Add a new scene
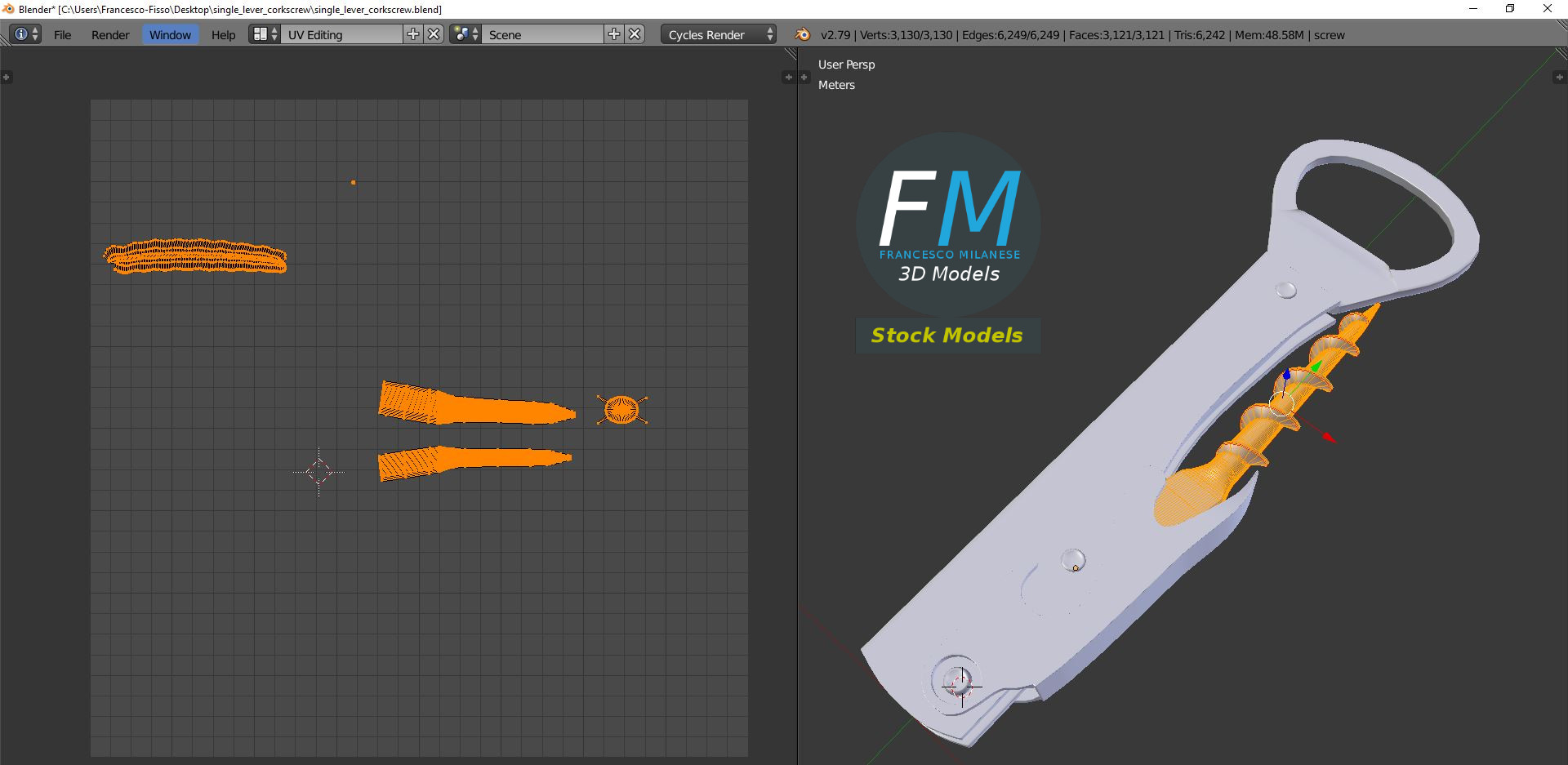The height and width of the screenshot is (765, 1568). point(614,34)
